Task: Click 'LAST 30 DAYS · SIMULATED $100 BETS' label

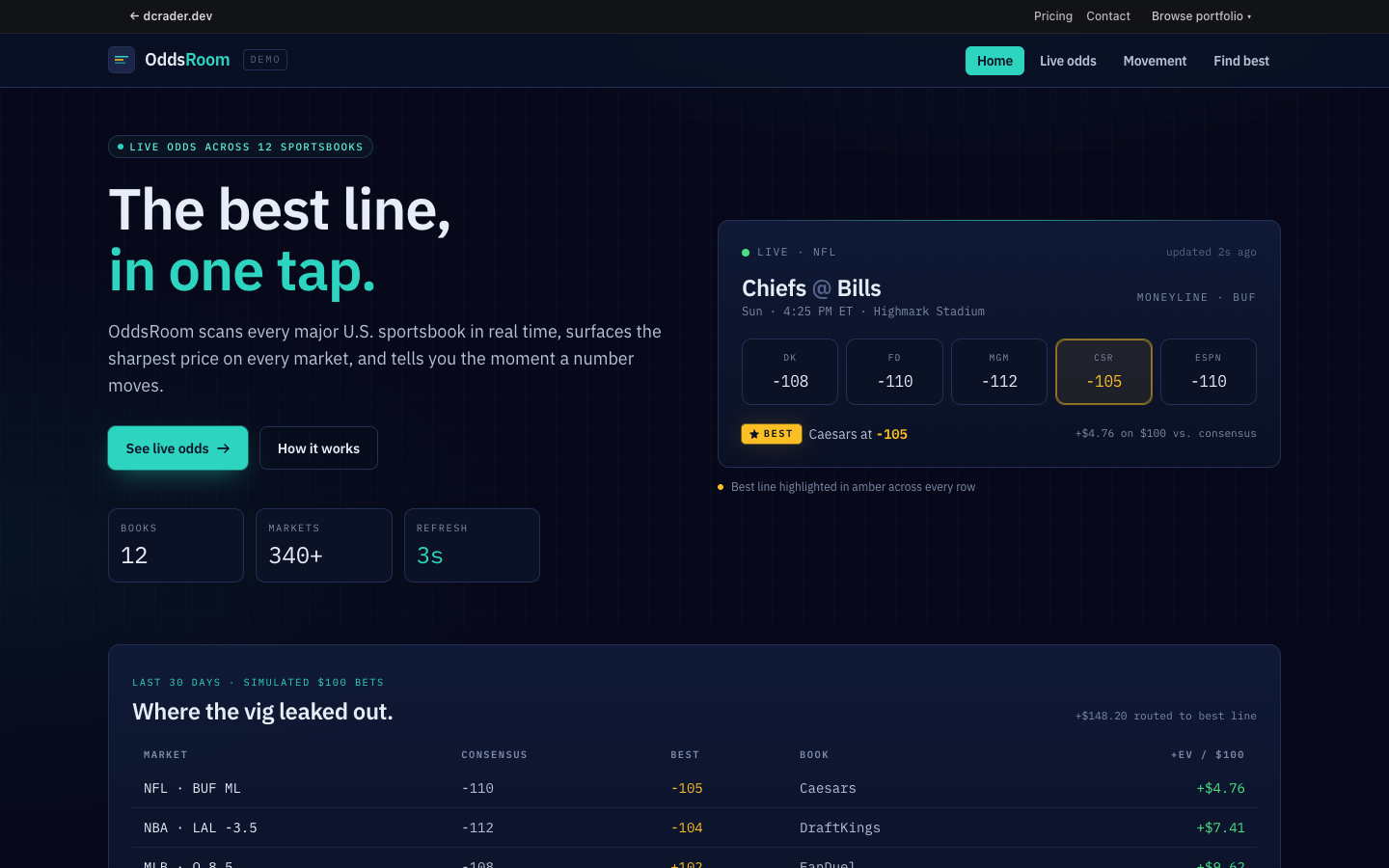Action: (258, 683)
